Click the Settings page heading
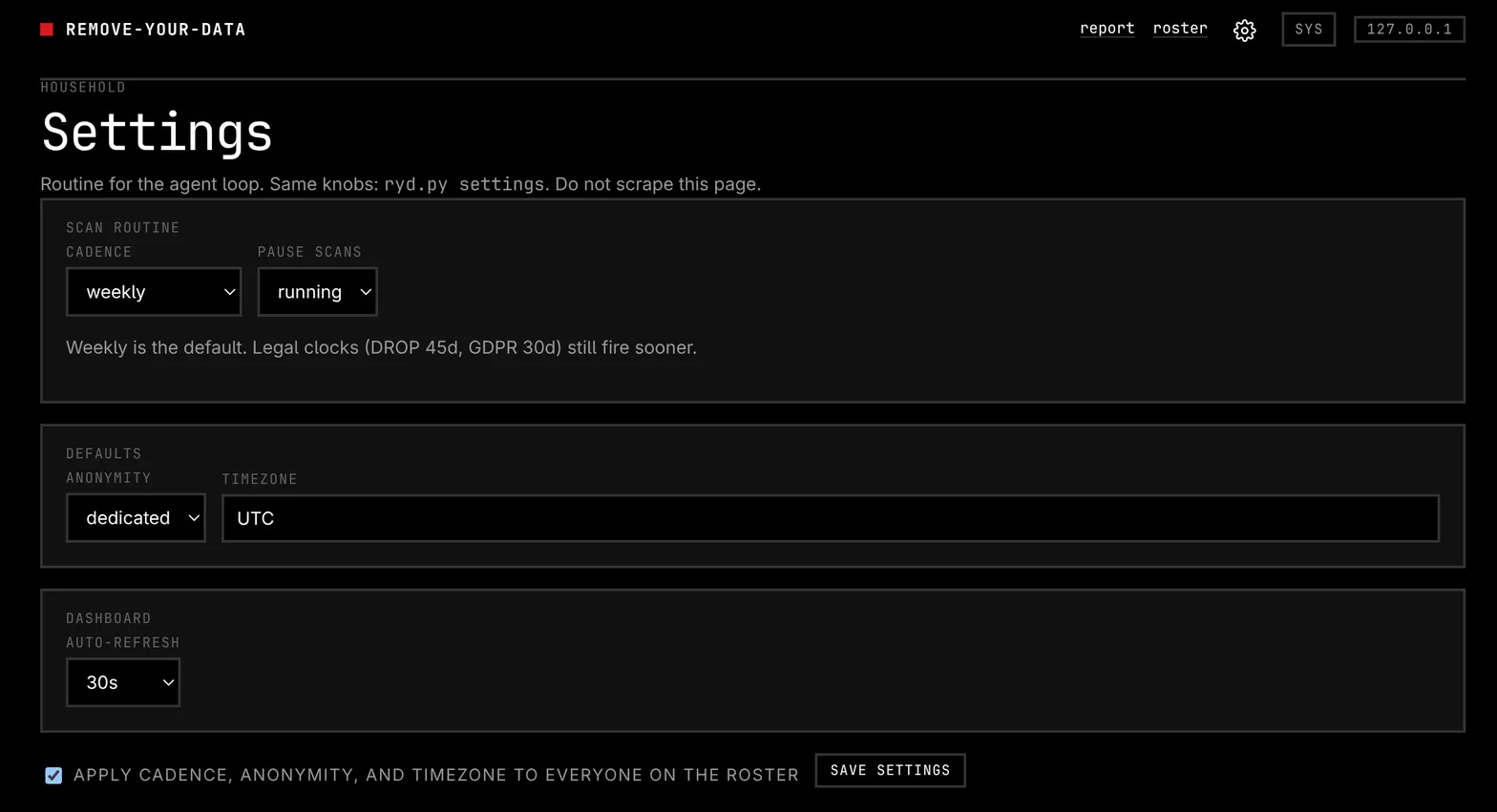Image resolution: width=1497 pixels, height=812 pixels. pyautogui.click(x=158, y=132)
